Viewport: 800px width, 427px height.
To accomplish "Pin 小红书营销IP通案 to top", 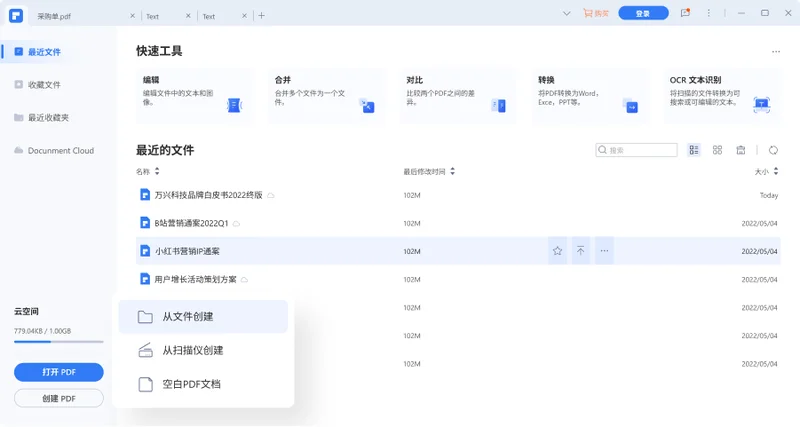I will tap(581, 250).
